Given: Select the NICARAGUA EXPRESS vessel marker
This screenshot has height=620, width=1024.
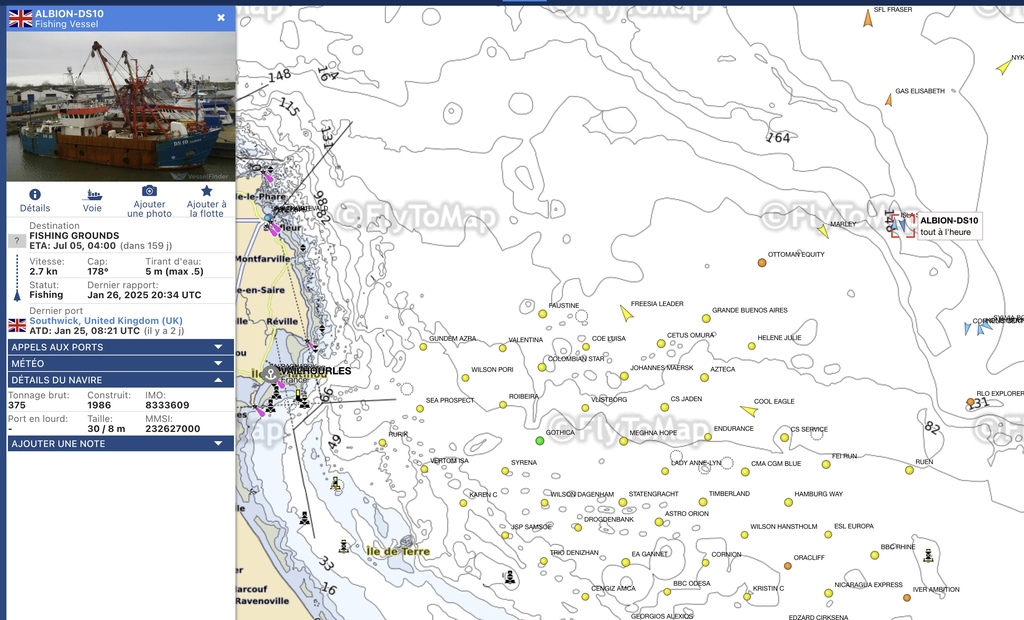Looking at the screenshot, I should [x=828, y=593].
